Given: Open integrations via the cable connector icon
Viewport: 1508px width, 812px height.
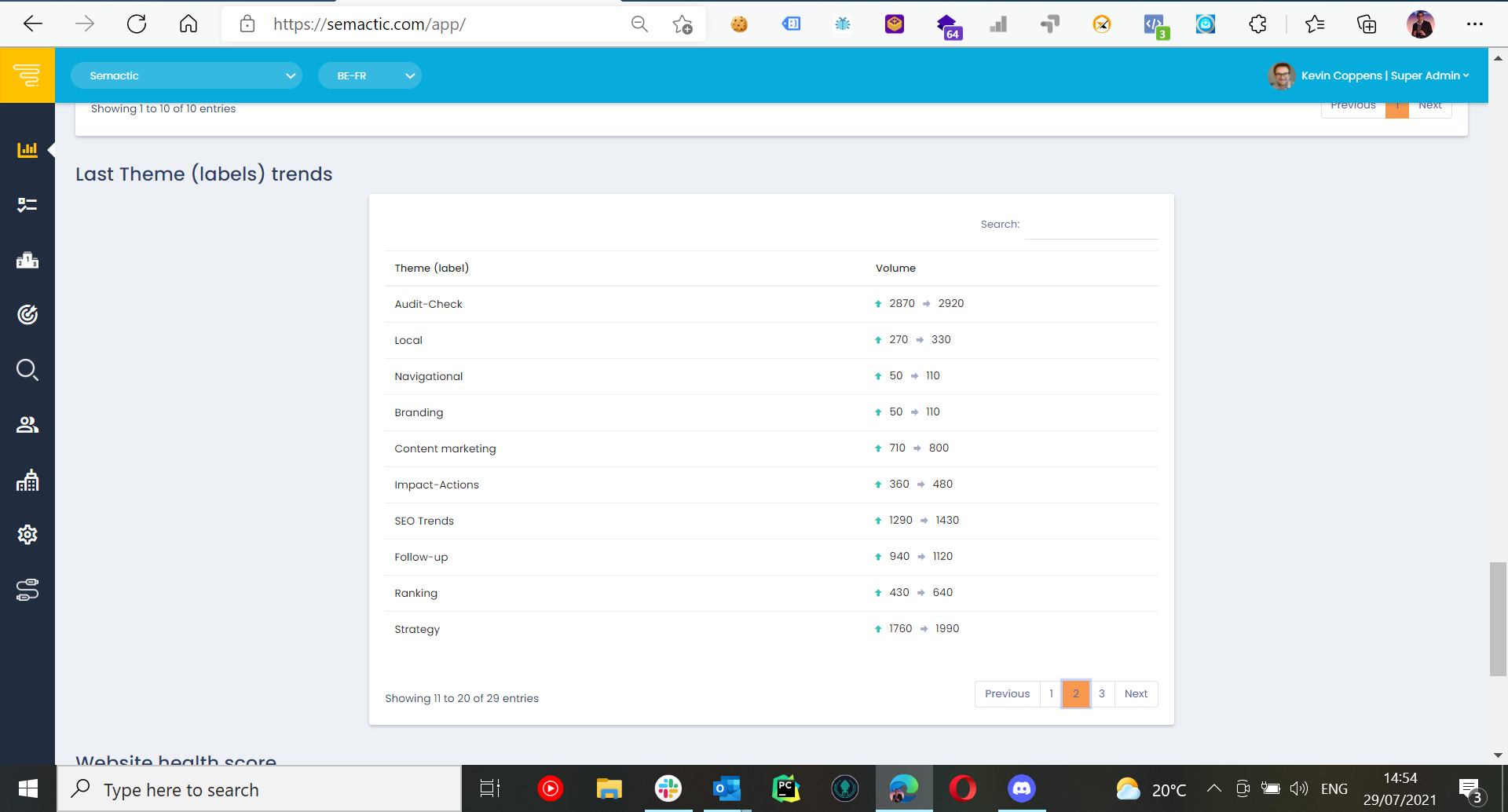Looking at the screenshot, I should click(x=27, y=590).
